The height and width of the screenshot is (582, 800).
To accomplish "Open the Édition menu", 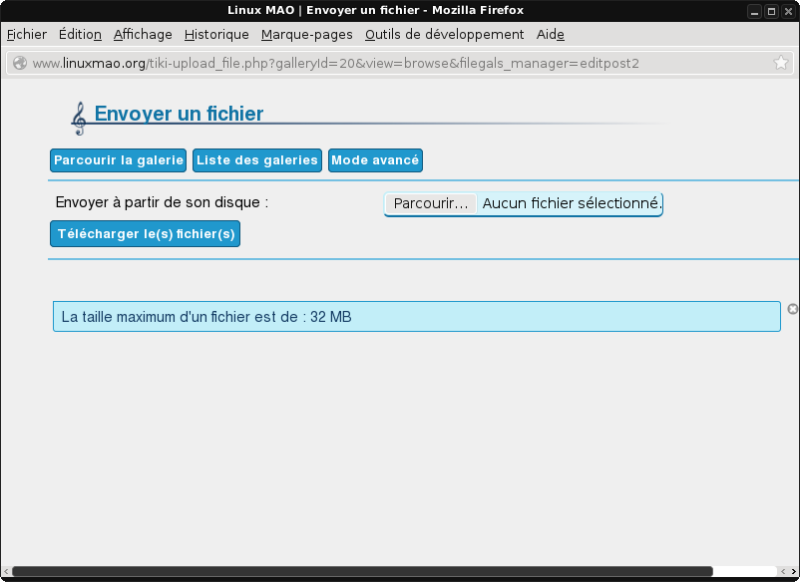I will point(80,34).
